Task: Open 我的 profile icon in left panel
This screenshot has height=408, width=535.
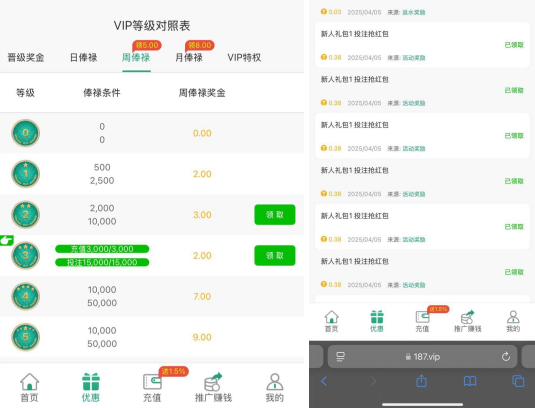Action: pyautogui.click(x=275, y=382)
